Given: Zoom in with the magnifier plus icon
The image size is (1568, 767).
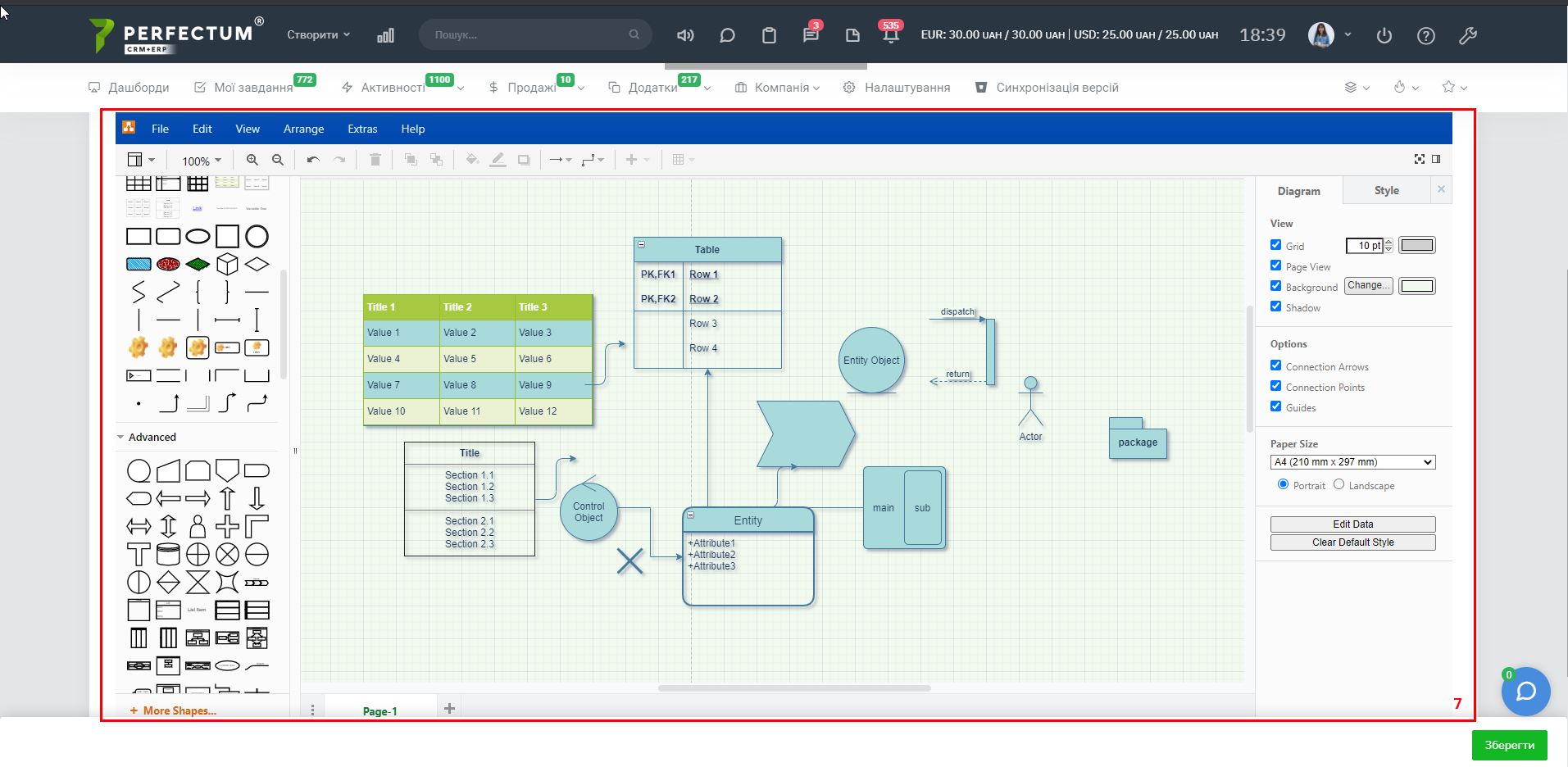Looking at the screenshot, I should coord(252,160).
